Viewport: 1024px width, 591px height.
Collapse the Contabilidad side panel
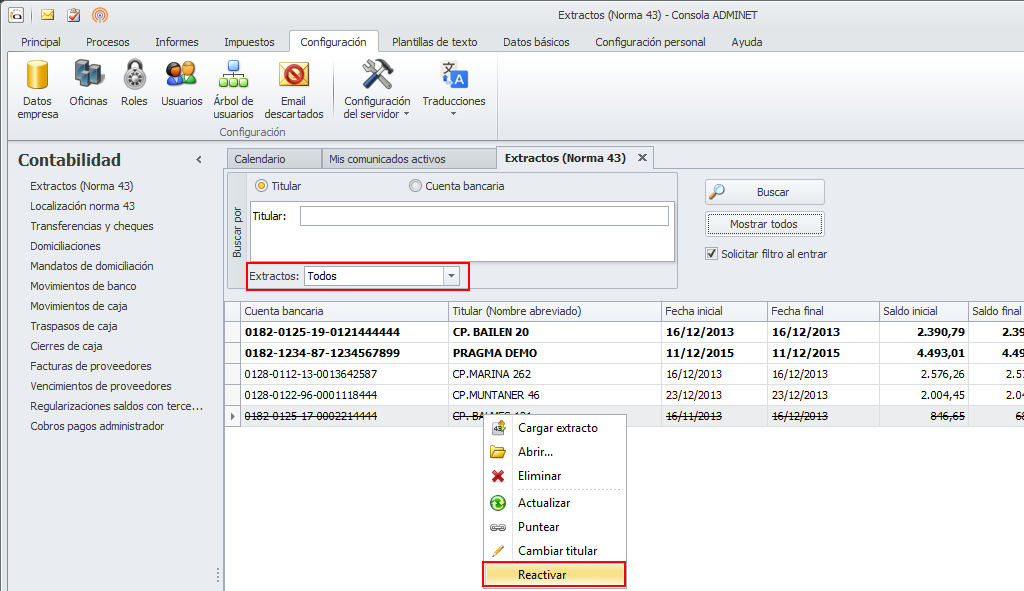point(198,160)
